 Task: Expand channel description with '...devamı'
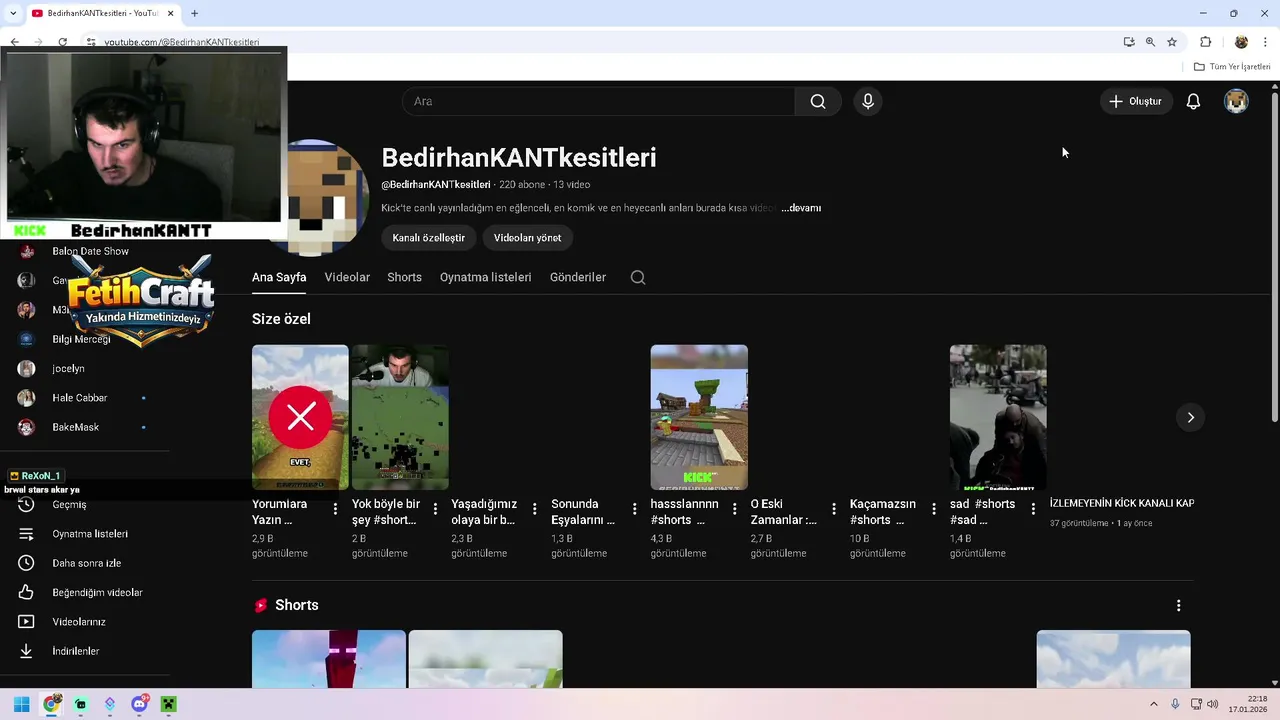(x=801, y=208)
